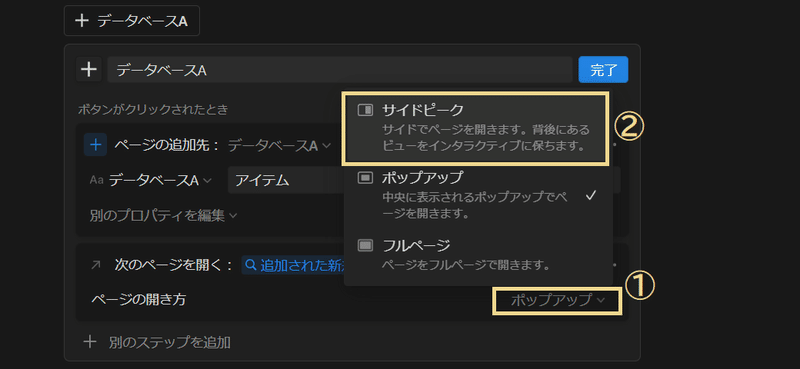The width and height of the screenshot is (800, 369).
Task: Click the ボタンがクリックされたとき label
Action: point(153,109)
